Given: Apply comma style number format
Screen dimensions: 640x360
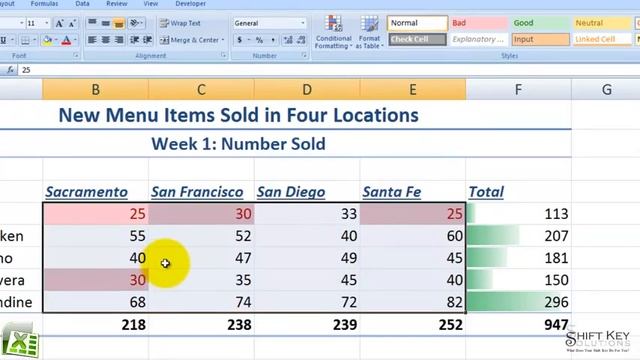Looking at the screenshot, I should click(273, 40).
